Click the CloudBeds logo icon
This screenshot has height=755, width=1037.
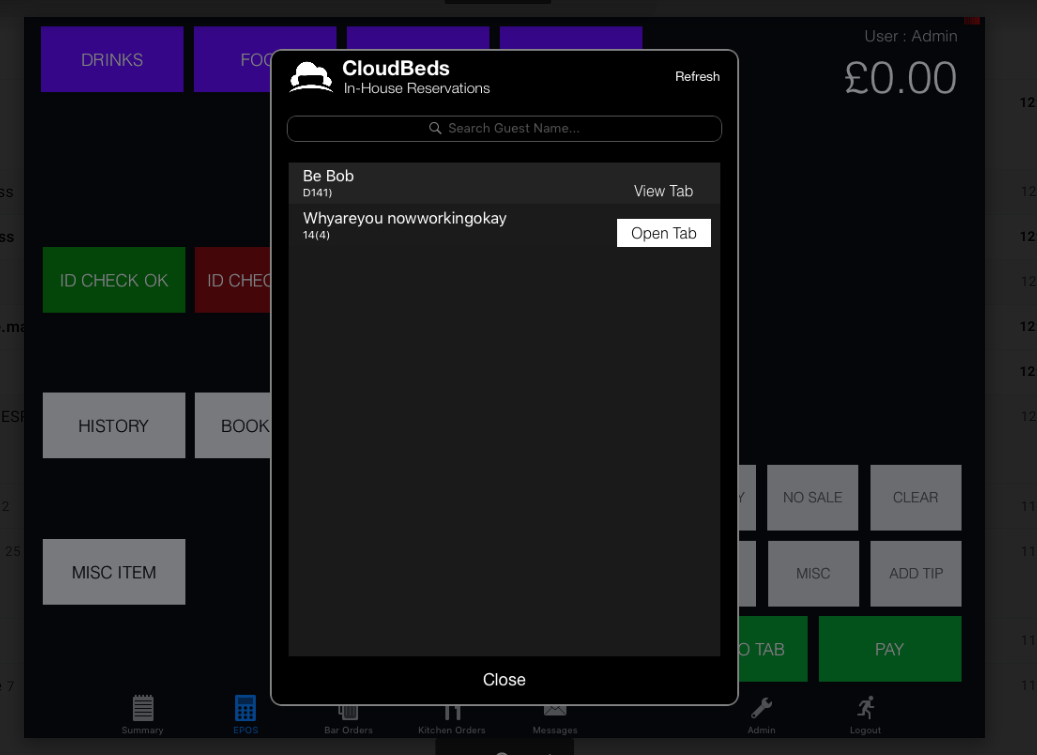click(x=310, y=77)
